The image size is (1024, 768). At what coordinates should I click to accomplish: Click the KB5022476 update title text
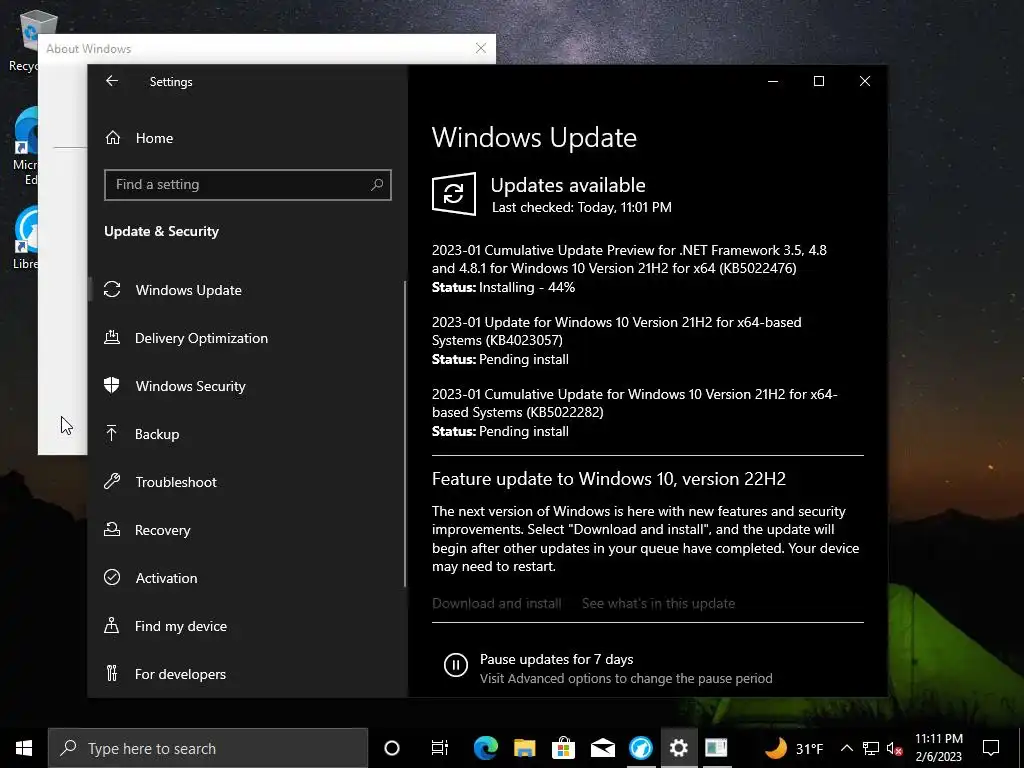[x=629, y=259]
